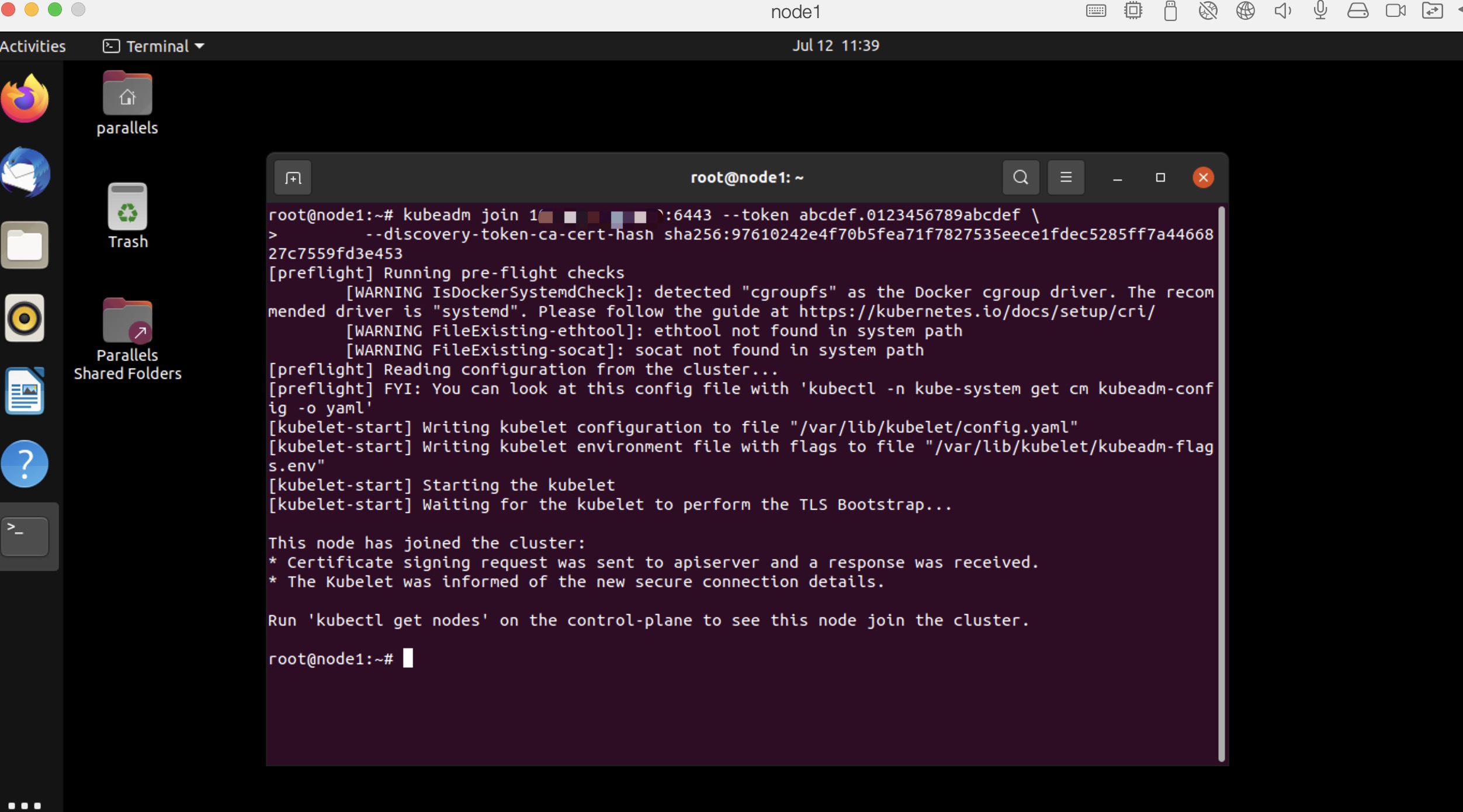The height and width of the screenshot is (812, 1463).
Task: Open the Parallels keyboard icon
Action: 1096,11
